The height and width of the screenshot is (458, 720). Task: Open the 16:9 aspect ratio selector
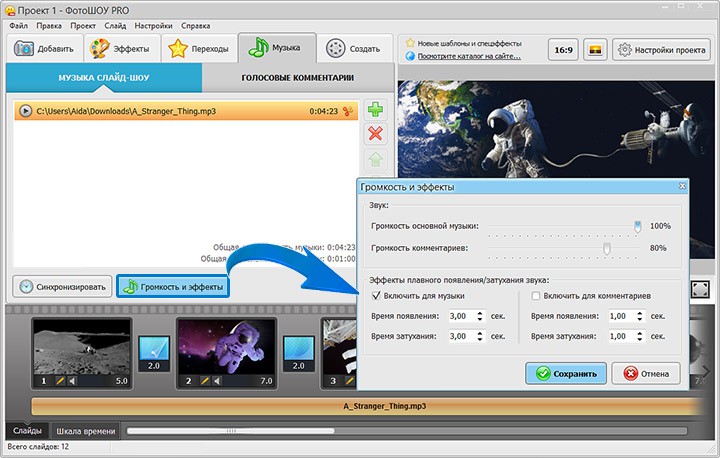coord(563,50)
